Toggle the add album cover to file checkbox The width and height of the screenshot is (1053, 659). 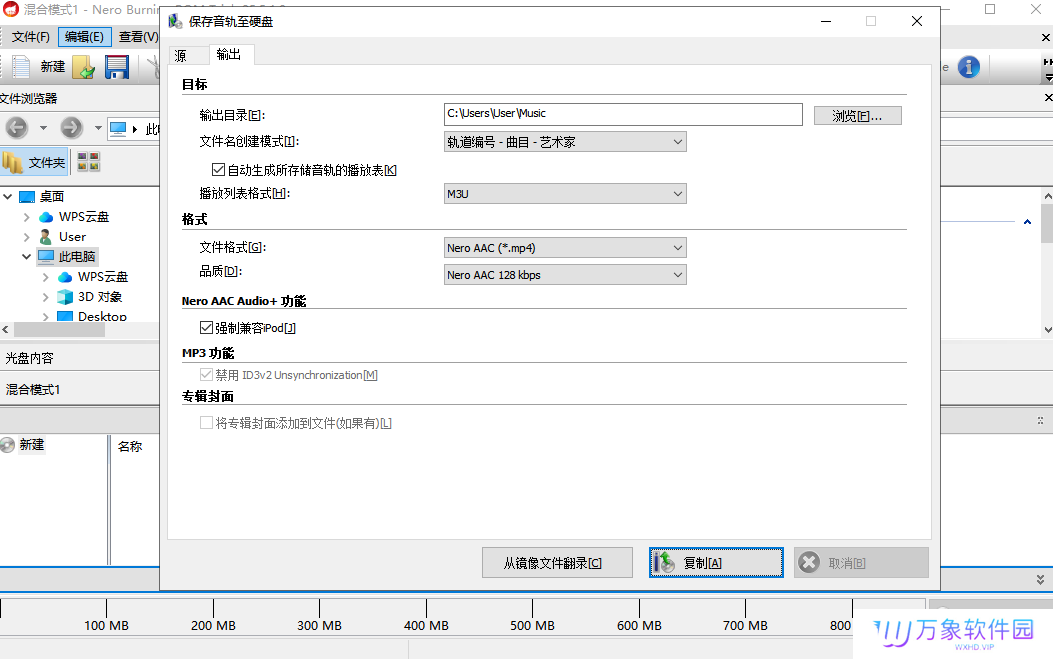(206, 423)
